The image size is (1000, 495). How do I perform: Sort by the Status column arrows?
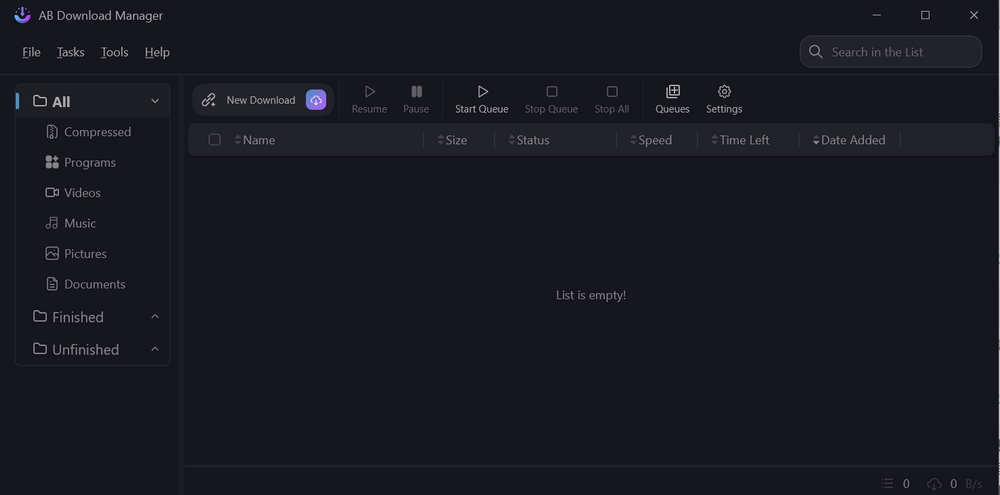point(511,140)
